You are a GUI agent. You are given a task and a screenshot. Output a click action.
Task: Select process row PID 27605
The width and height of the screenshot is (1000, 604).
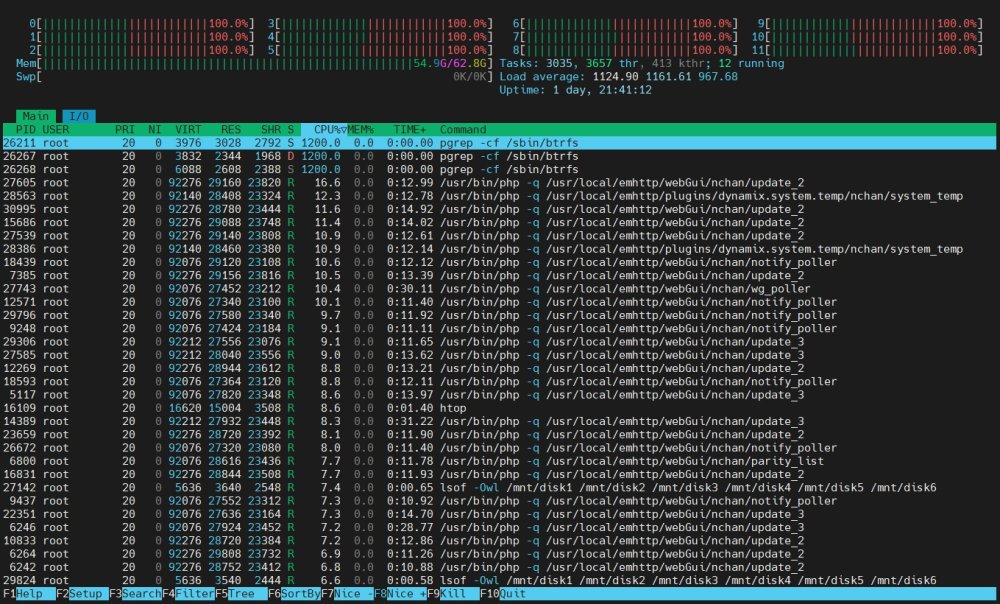coord(499,182)
